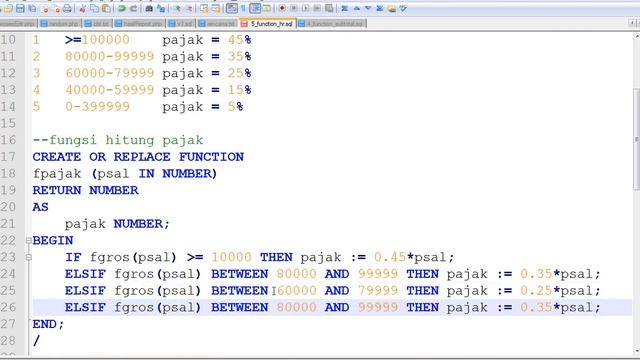Screen dimensions: 640x360
Task: Undo using the green arrow icon
Action: [x=122, y=9]
